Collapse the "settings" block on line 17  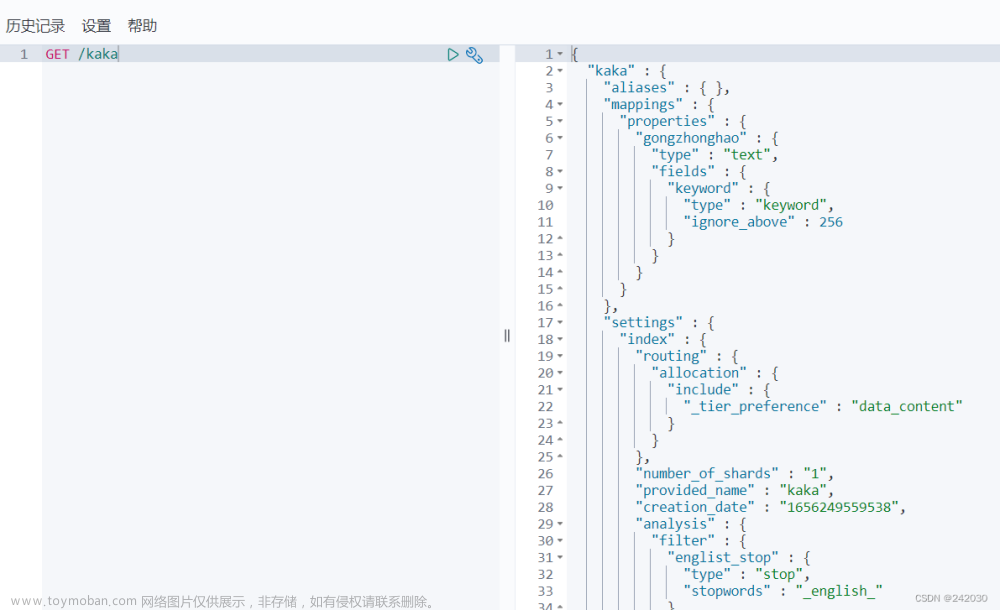coord(560,322)
